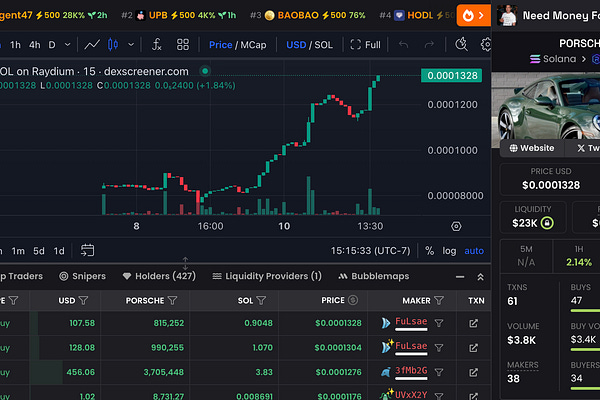600x400 pixels.
Task: Switch to the Top Traders tab
Action: point(21,276)
